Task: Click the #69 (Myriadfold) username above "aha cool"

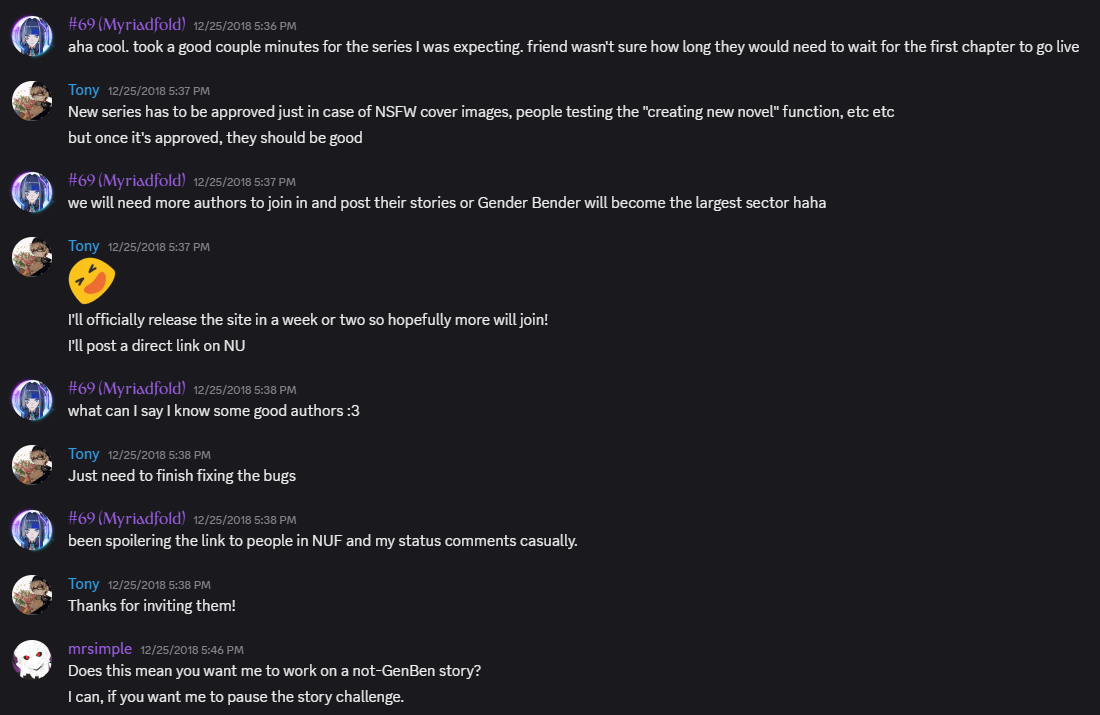Action: point(127,24)
